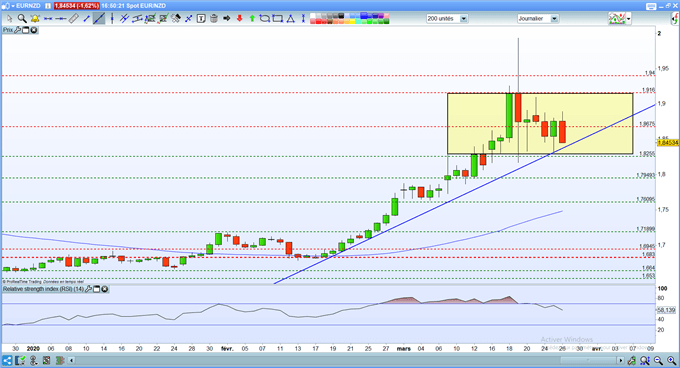Select the black right arrow marker
The image size is (680, 368).
point(226,19)
